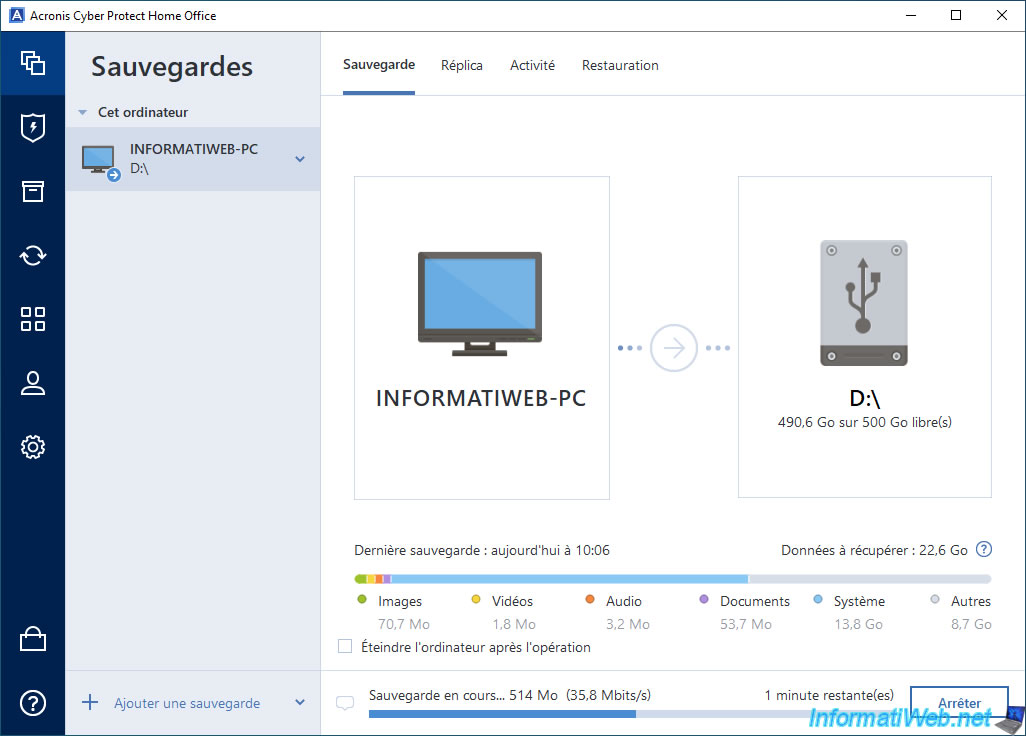
Task: Click the Autres size value 8,7 Go
Action: (x=971, y=624)
